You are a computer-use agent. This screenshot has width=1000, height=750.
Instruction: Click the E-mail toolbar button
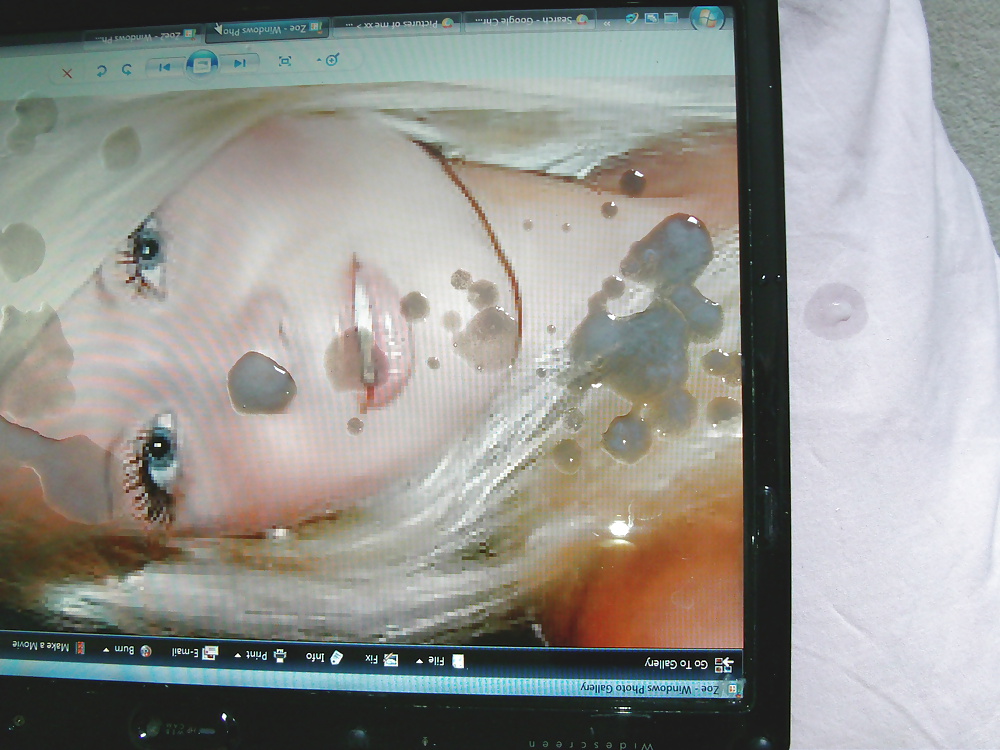pyautogui.click(x=192, y=653)
